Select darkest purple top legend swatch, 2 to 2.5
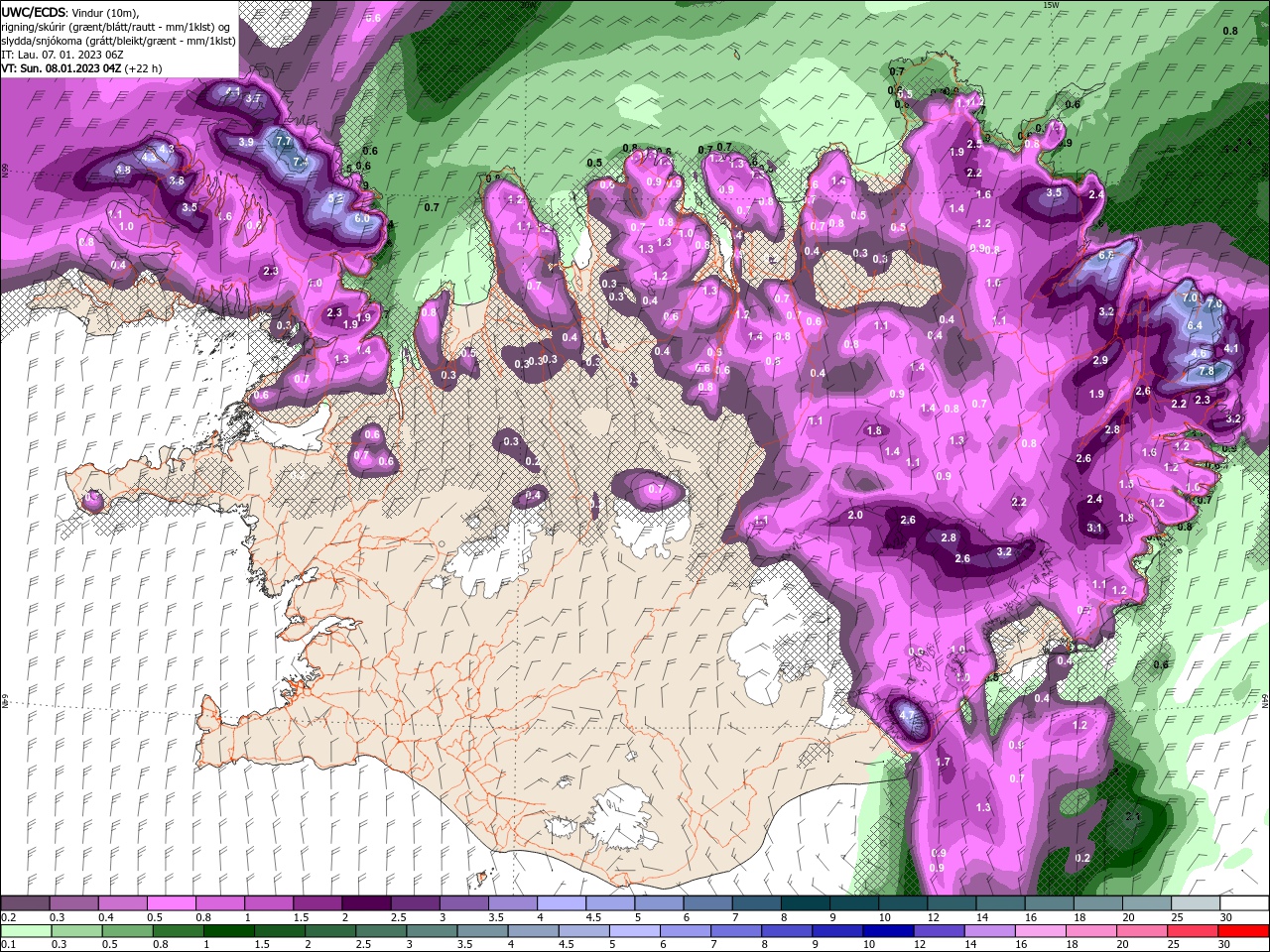Viewport: 1270px width, 952px height. pos(366,903)
